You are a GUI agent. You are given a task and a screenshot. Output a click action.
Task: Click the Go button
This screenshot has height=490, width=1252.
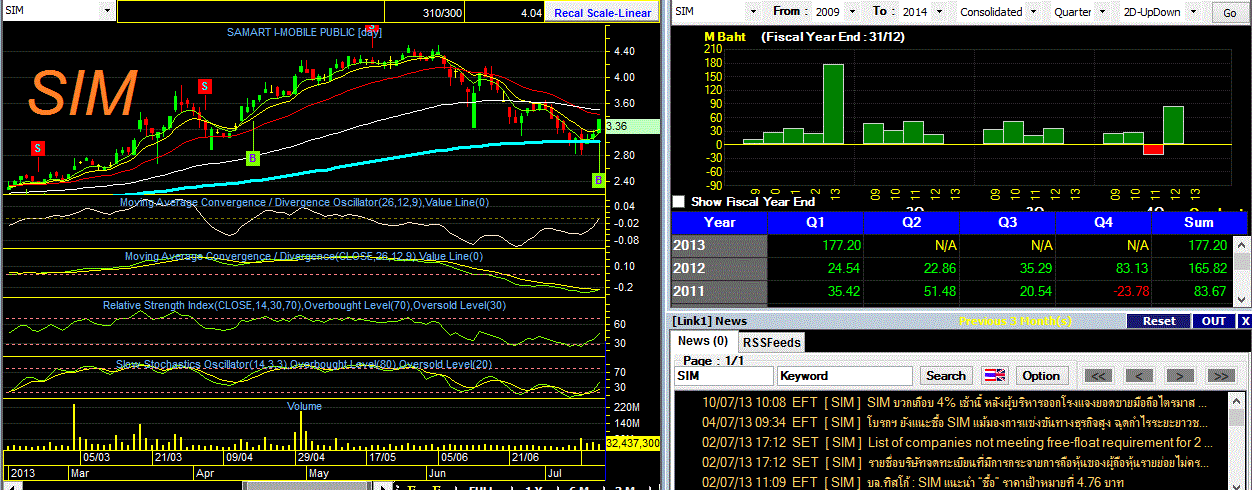click(1229, 13)
